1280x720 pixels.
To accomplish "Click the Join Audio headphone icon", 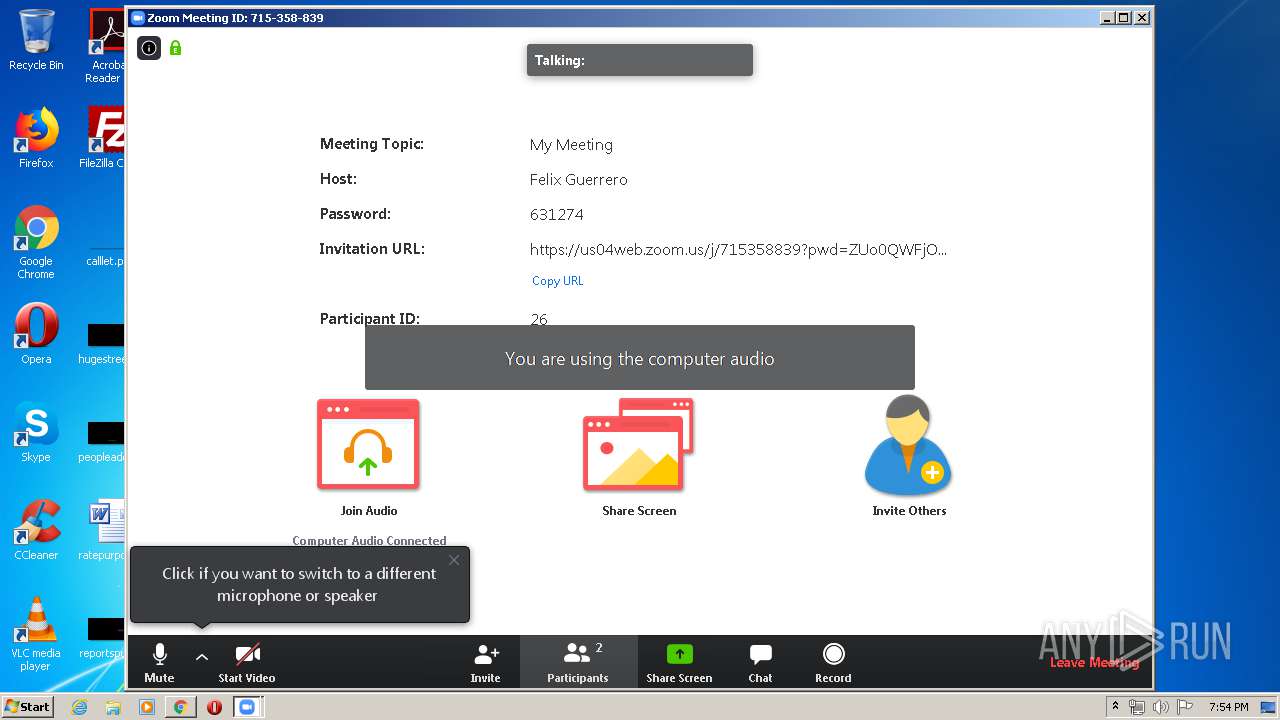I will (x=368, y=445).
